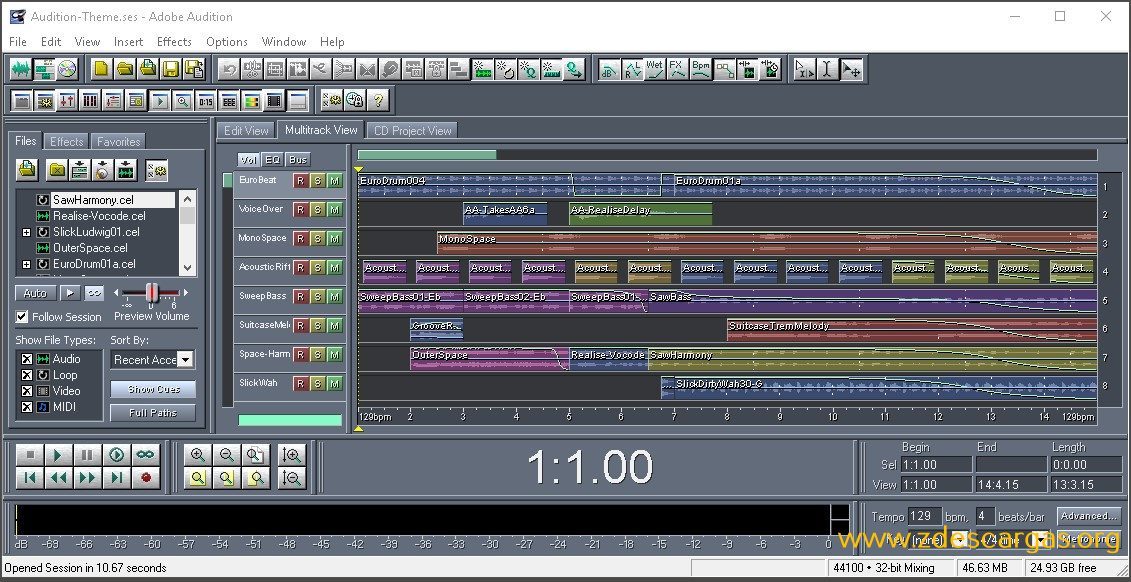The image size is (1131, 582).
Task: Click the Go to Beginning transport button
Action: 30,477
